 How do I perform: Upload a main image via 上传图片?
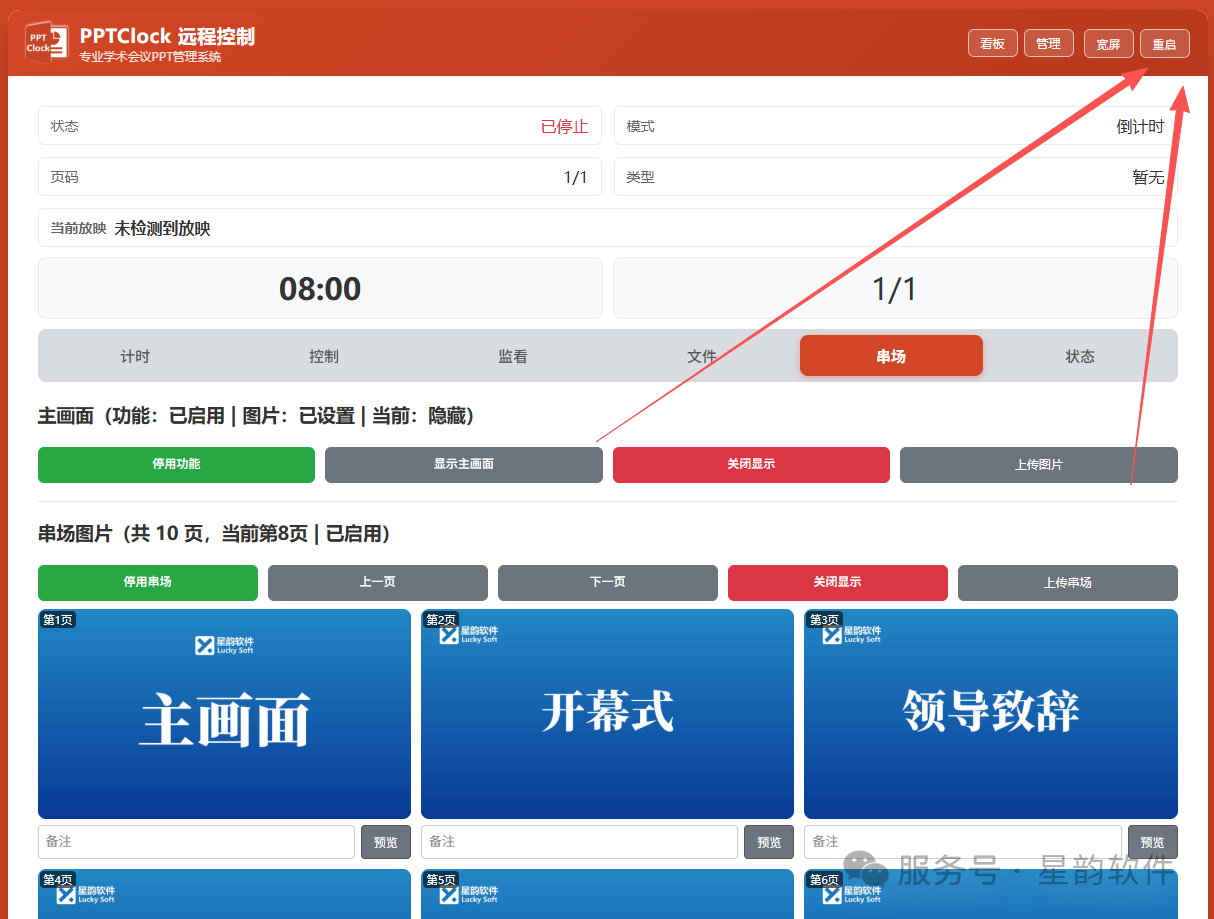[1039, 465]
